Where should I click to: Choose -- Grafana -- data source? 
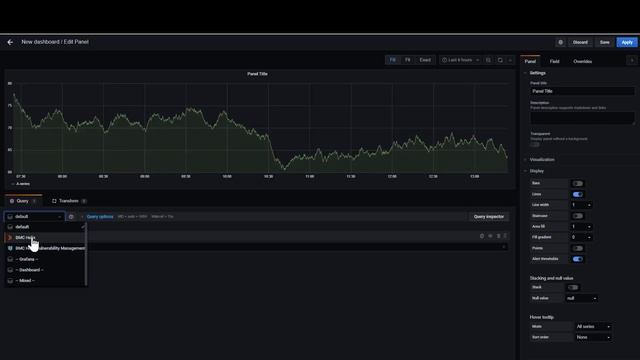[x=45, y=259]
